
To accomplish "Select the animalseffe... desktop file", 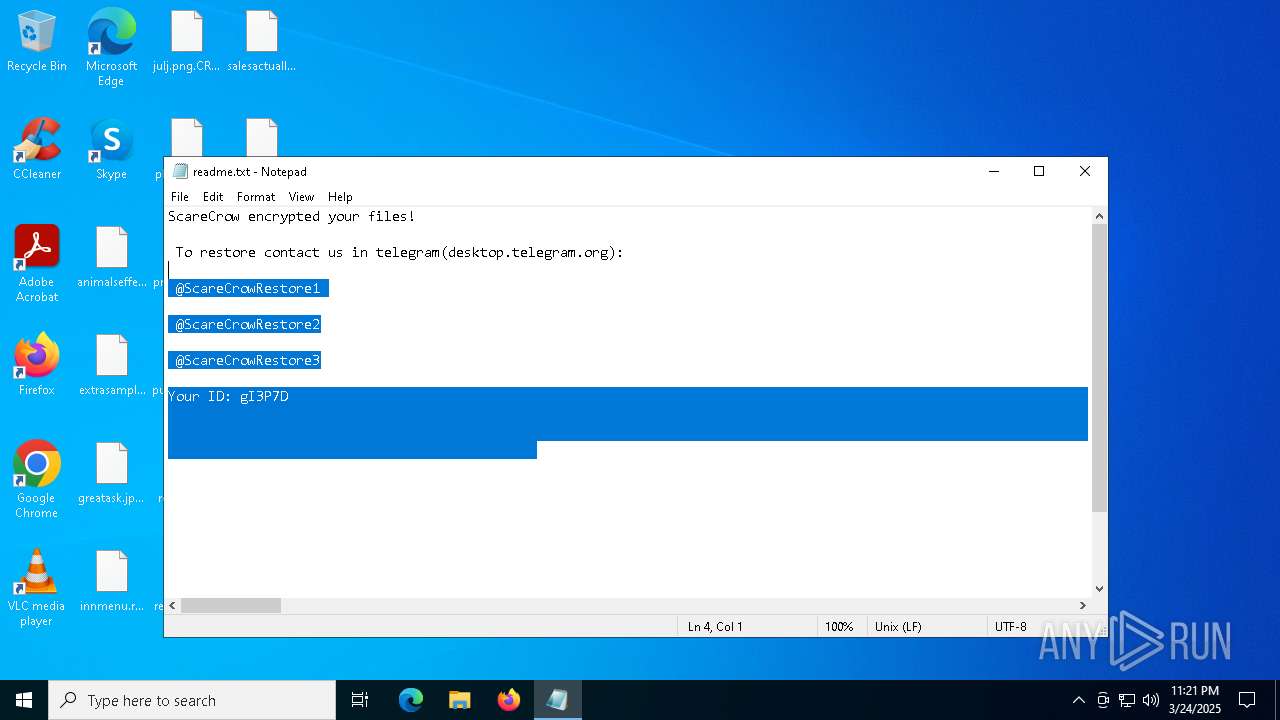I will (x=111, y=257).
